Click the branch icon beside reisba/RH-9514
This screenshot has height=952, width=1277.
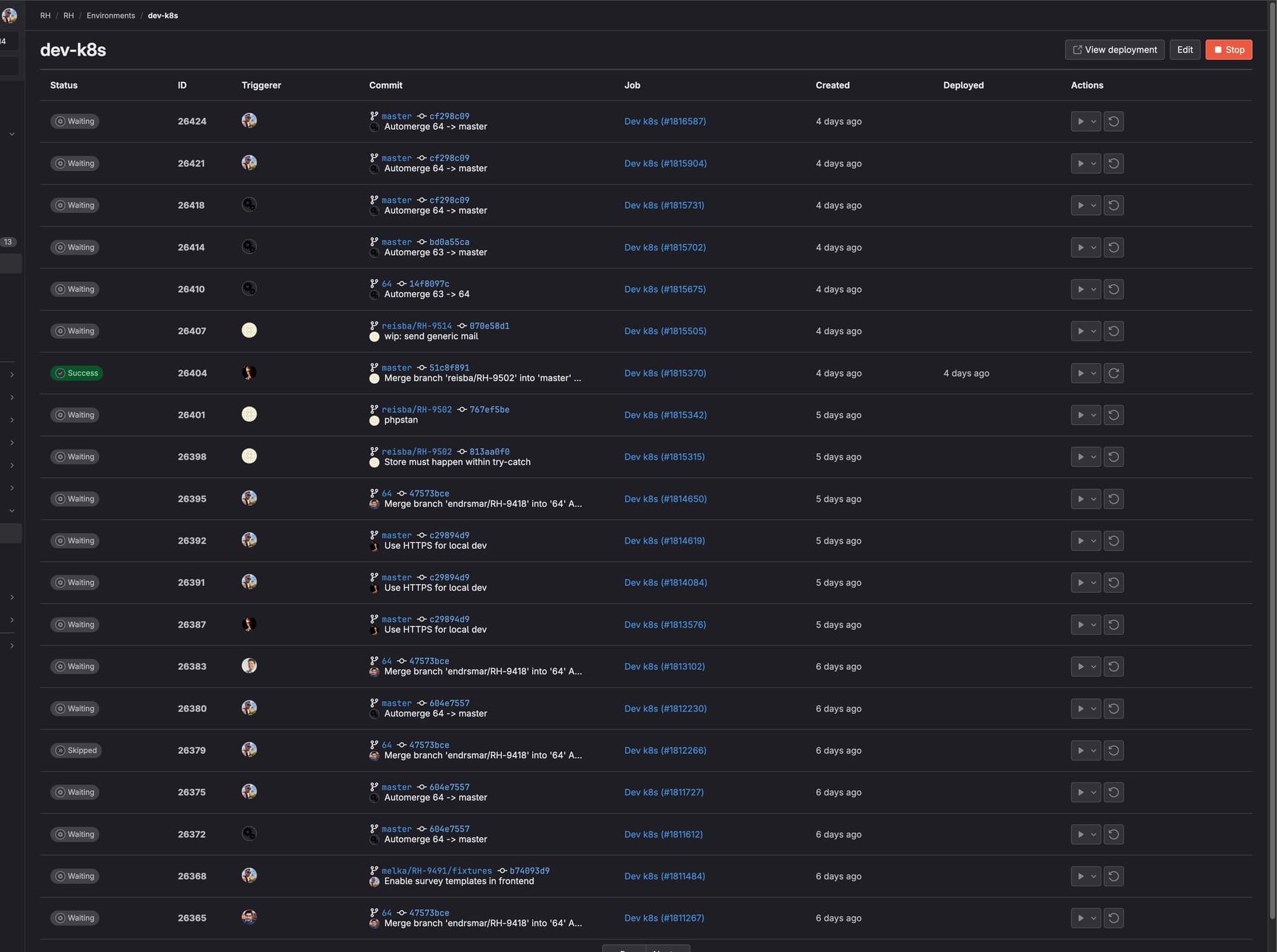(374, 325)
